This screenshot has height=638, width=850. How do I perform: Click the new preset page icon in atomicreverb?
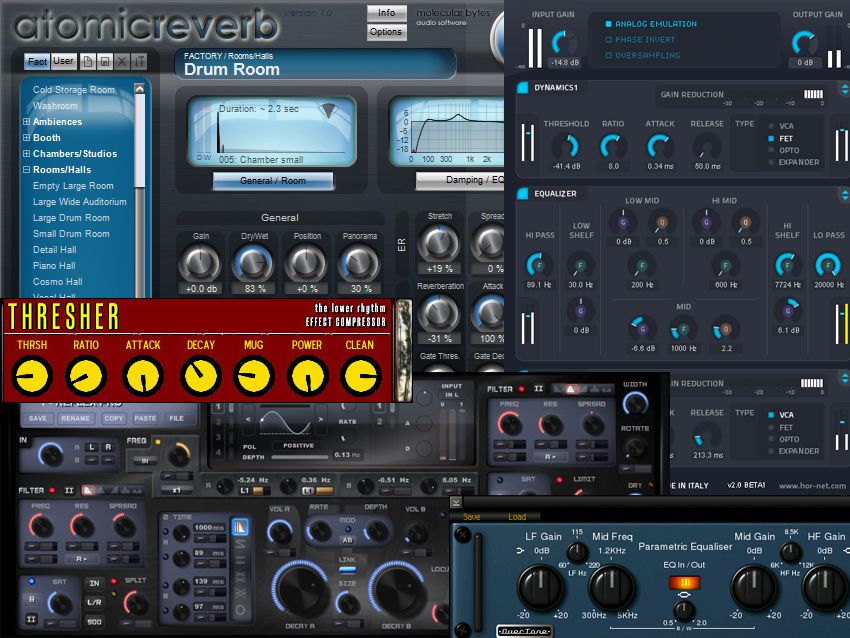(x=88, y=62)
